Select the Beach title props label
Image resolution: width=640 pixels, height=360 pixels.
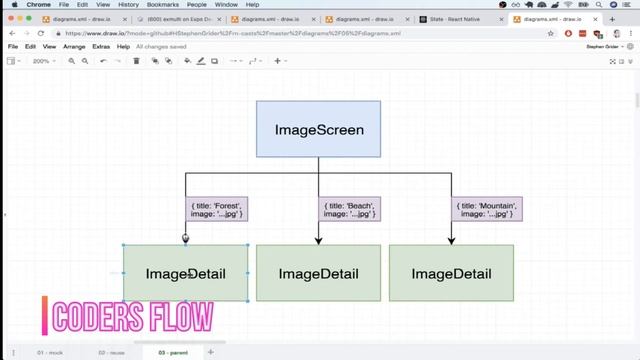350,209
